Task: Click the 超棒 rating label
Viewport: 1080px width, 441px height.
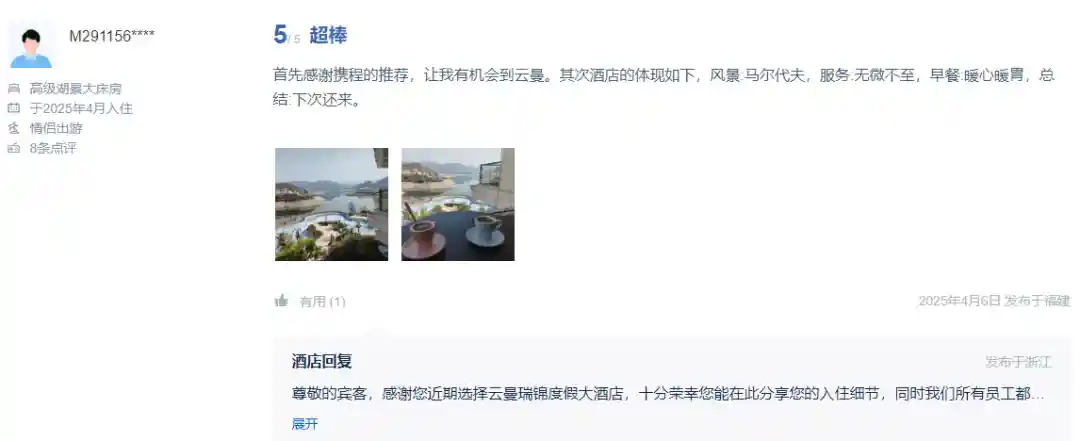Action: tap(328, 35)
